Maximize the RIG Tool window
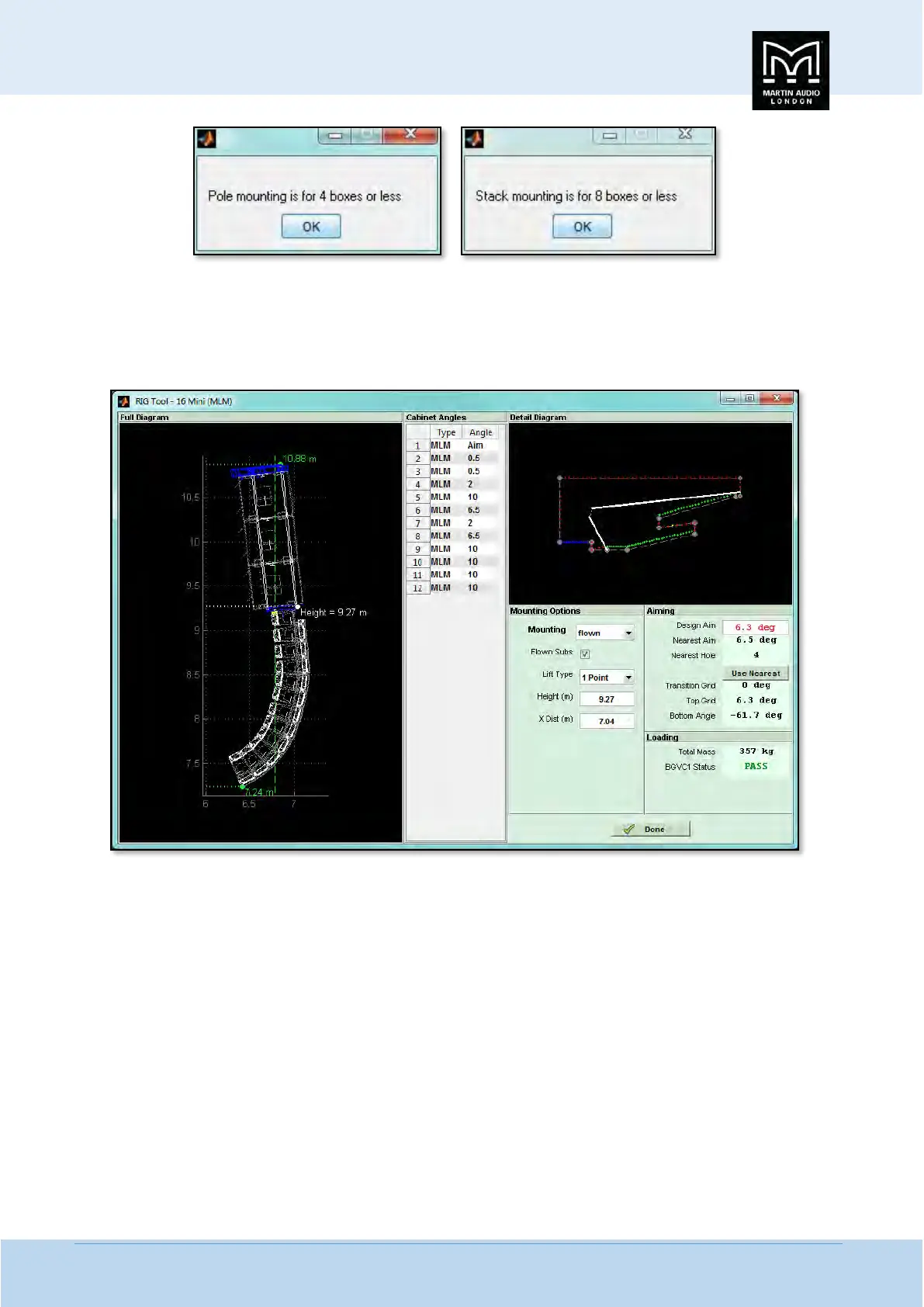Viewport: 924px width, 1307px height. pos(749,398)
